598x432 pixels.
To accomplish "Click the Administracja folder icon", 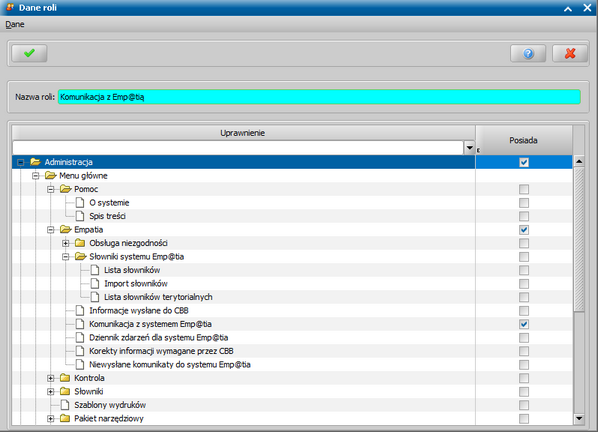I will point(35,162).
